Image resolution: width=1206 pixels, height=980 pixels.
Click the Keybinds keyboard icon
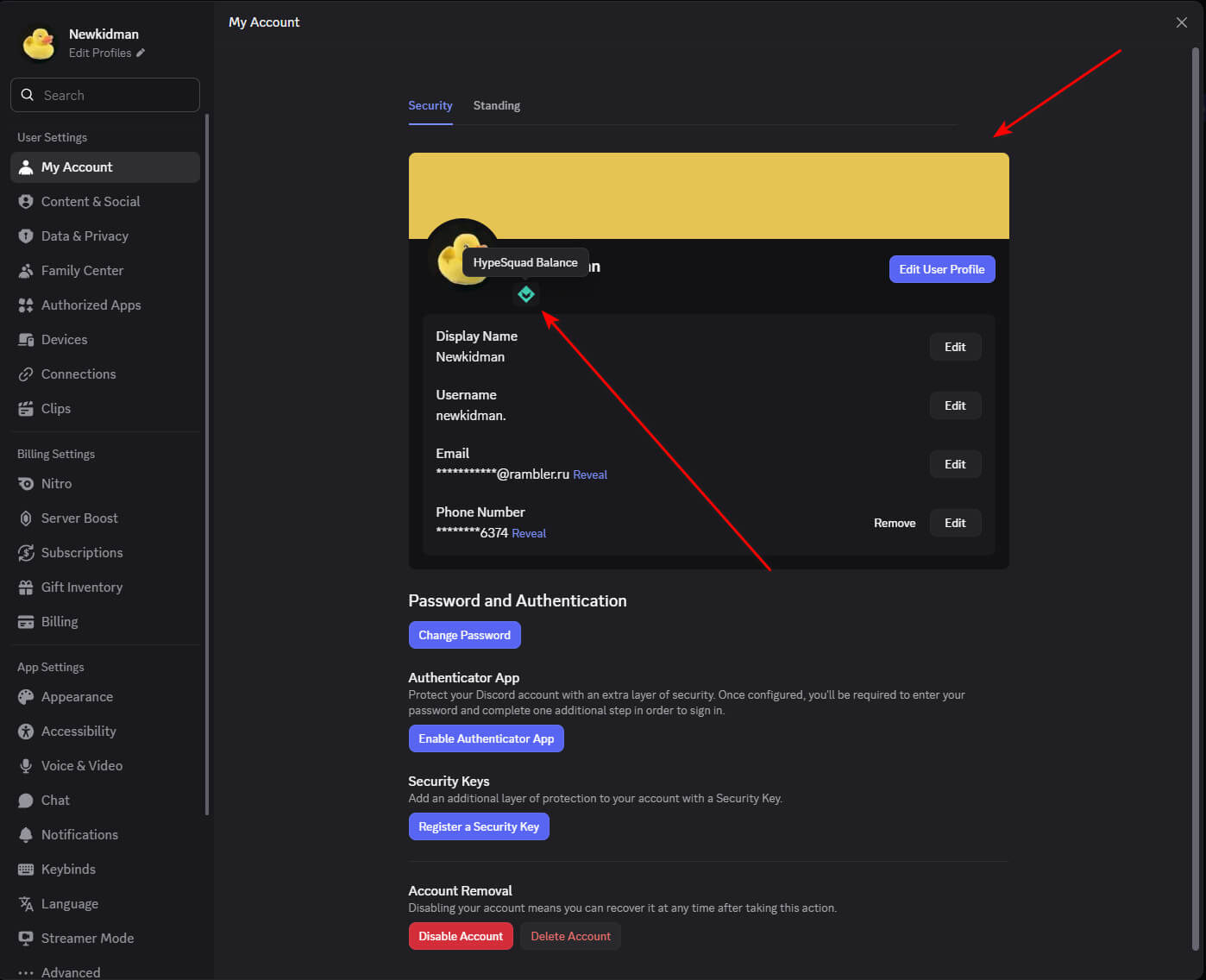coord(26,870)
